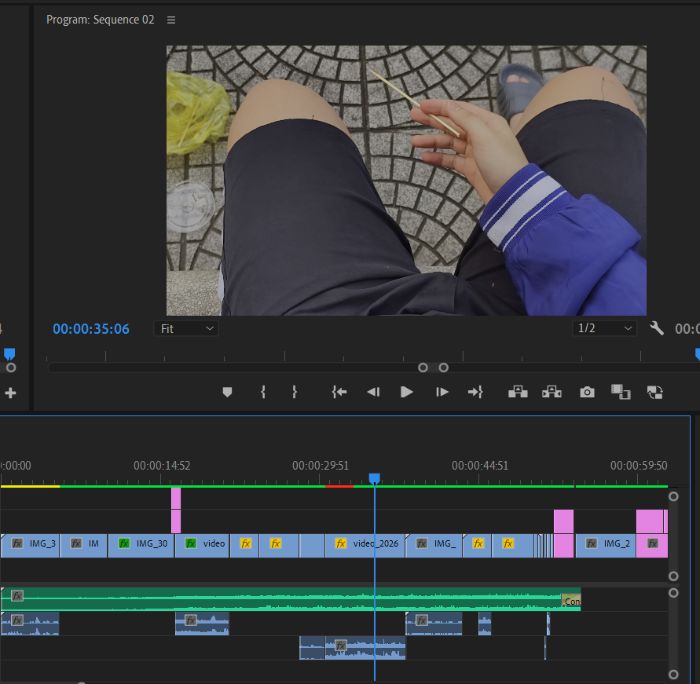
Task: Click the Extract button
Action: pos(552,392)
